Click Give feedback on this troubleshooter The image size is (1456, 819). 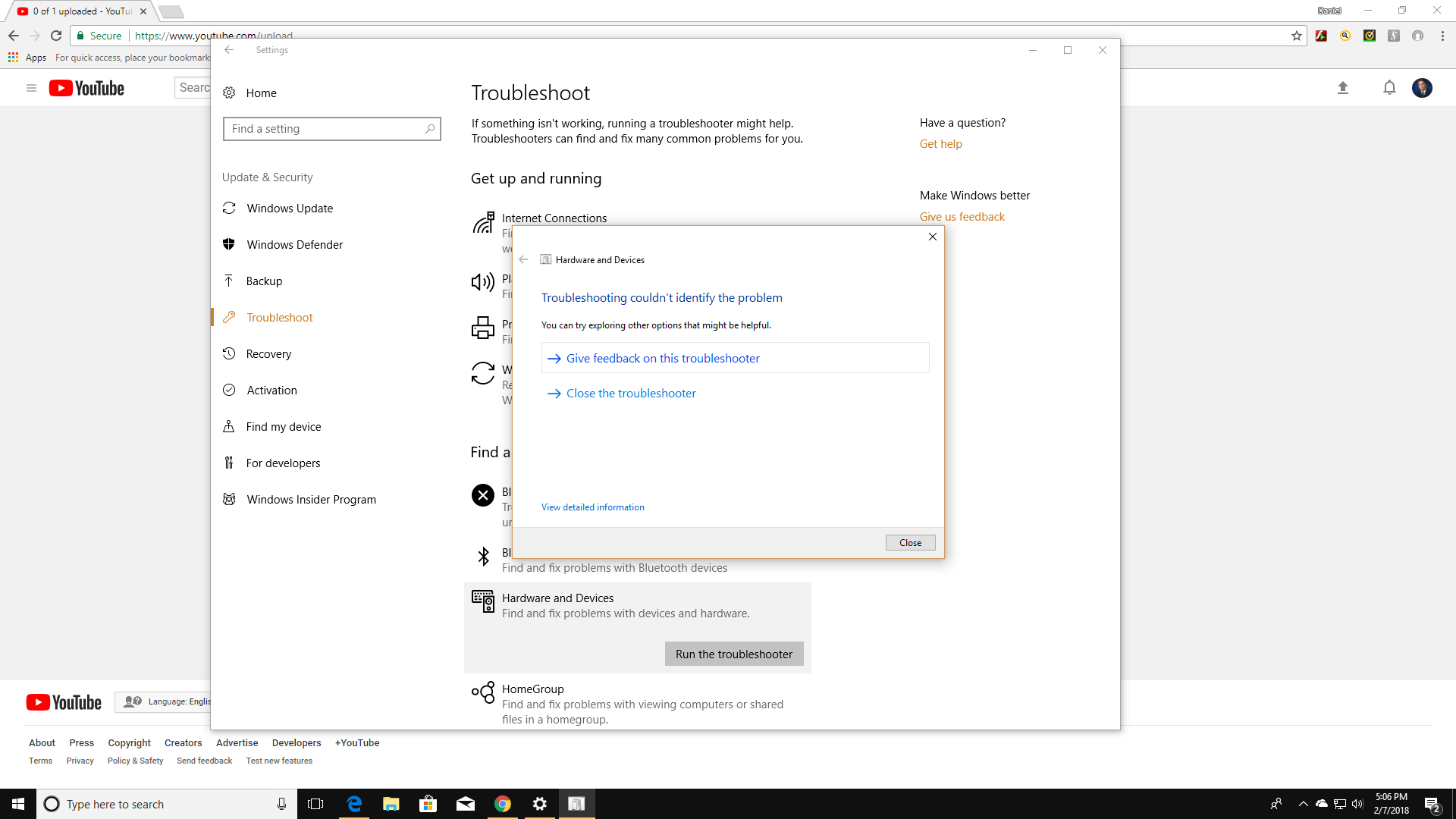(x=662, y=358)
